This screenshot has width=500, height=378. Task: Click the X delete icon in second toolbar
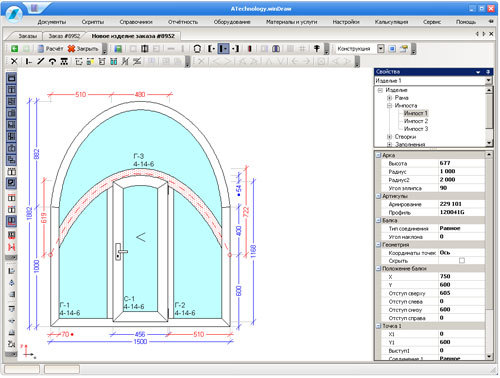[x=14, y=61]
